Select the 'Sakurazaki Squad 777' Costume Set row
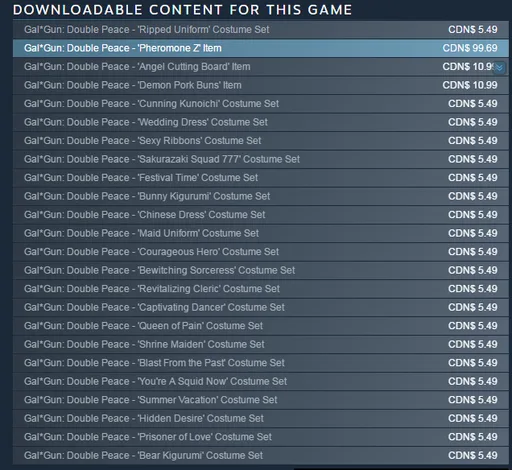Screen dimensions: 512x470 pyautogui.click(x=261, y=159)
